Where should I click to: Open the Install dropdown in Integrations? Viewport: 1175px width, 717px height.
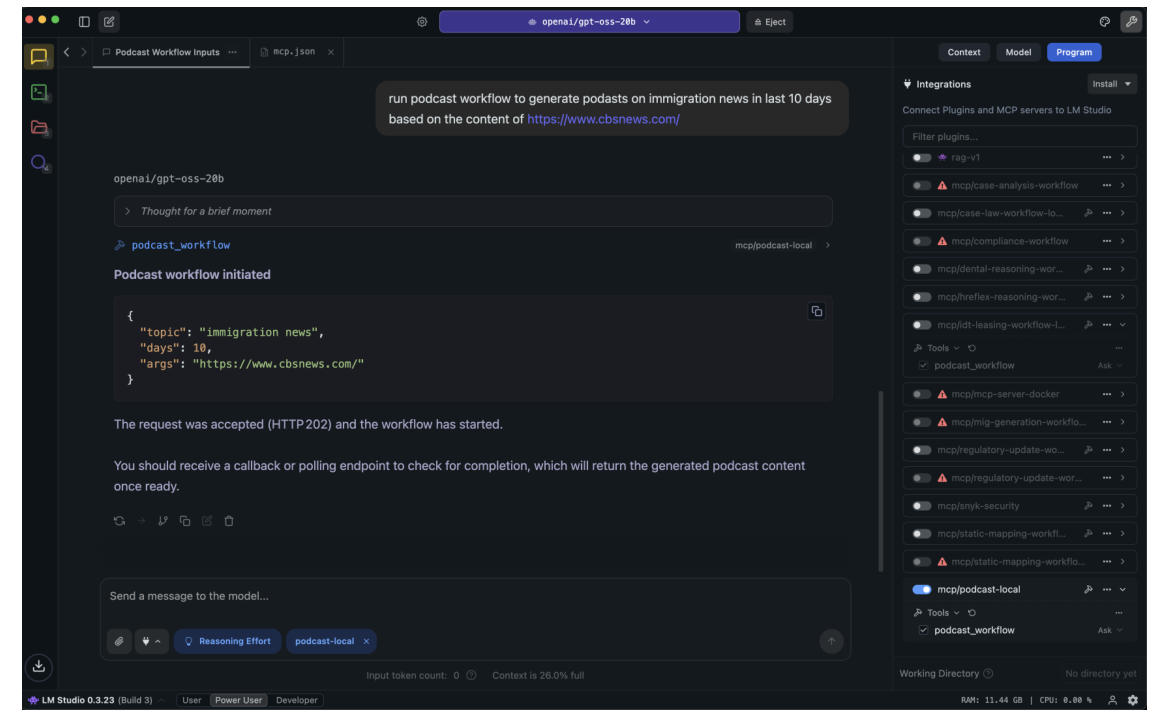coord(1112,84)
